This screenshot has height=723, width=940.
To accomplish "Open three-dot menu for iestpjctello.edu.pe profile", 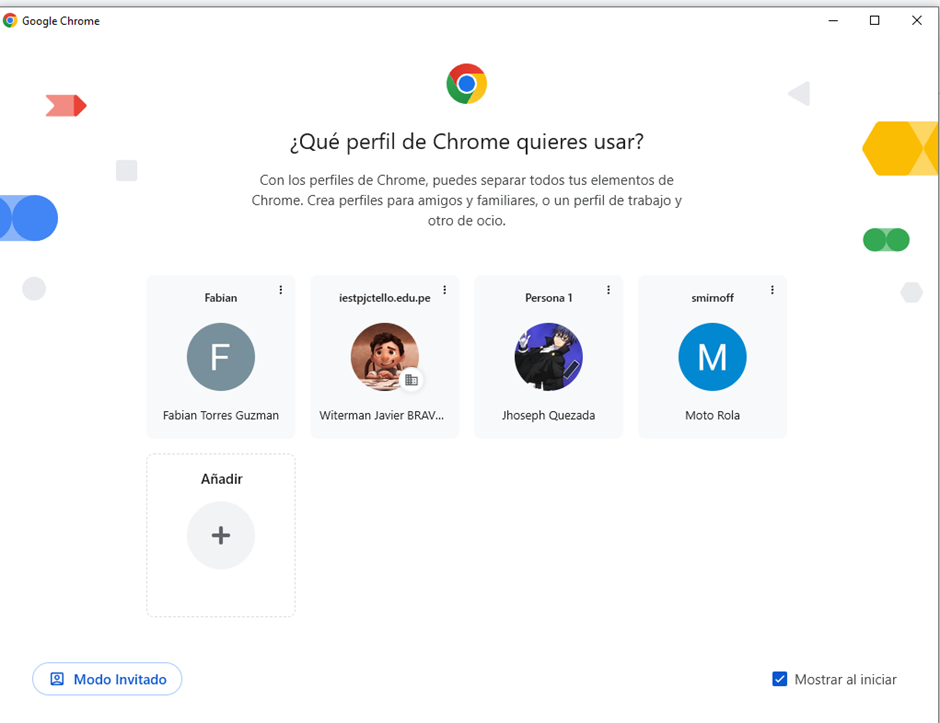I will click(x=445, y=290).
